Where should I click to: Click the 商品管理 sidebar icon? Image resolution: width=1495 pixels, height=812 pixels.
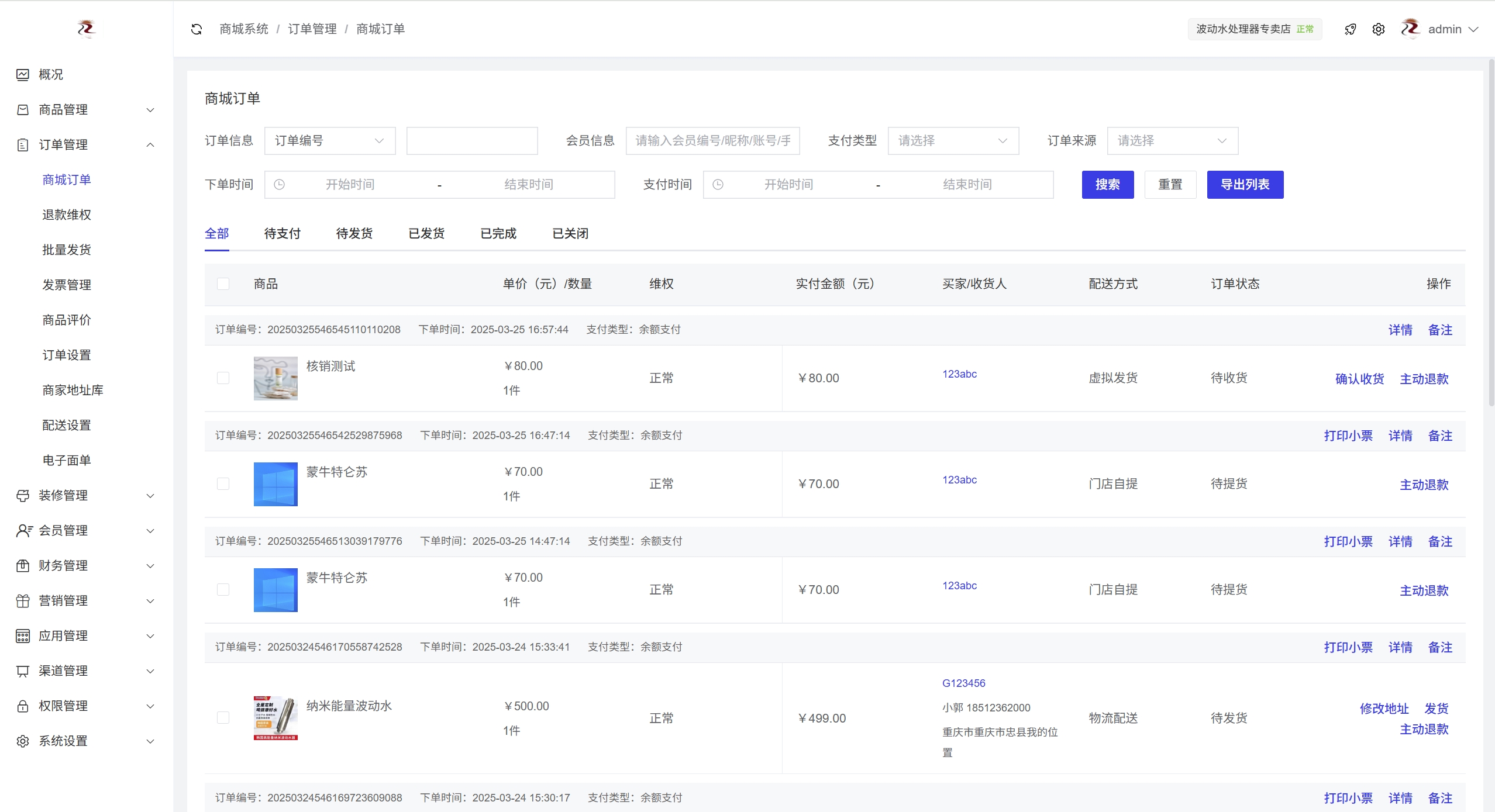click(23, 109)
